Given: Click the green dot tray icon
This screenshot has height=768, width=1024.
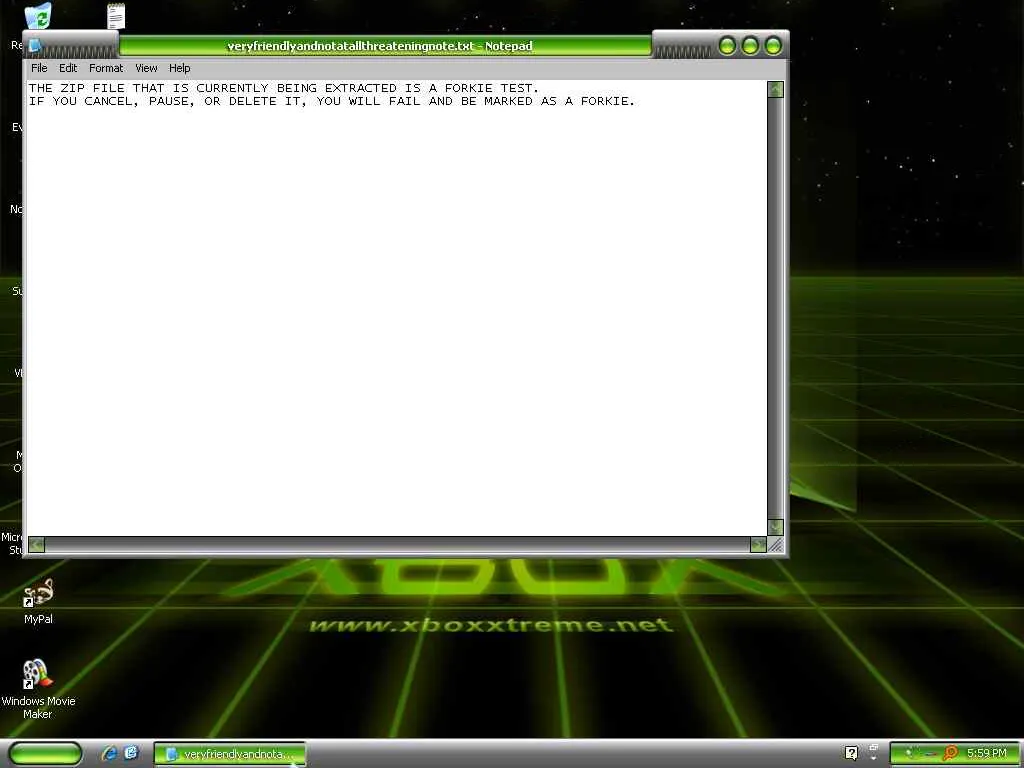Looking at the screenshot, I should tap(908, 753).
